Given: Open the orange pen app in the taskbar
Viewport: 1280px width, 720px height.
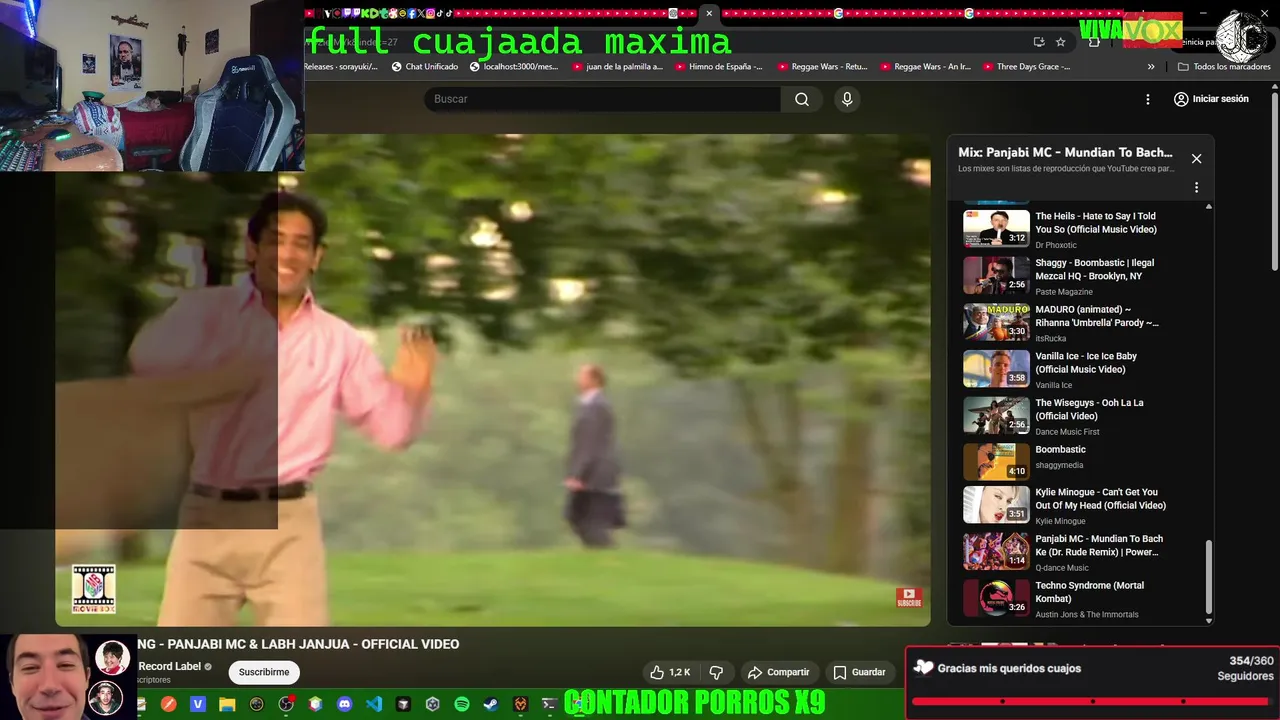Looking at the screenshot, I should click(x=169, y=704).
